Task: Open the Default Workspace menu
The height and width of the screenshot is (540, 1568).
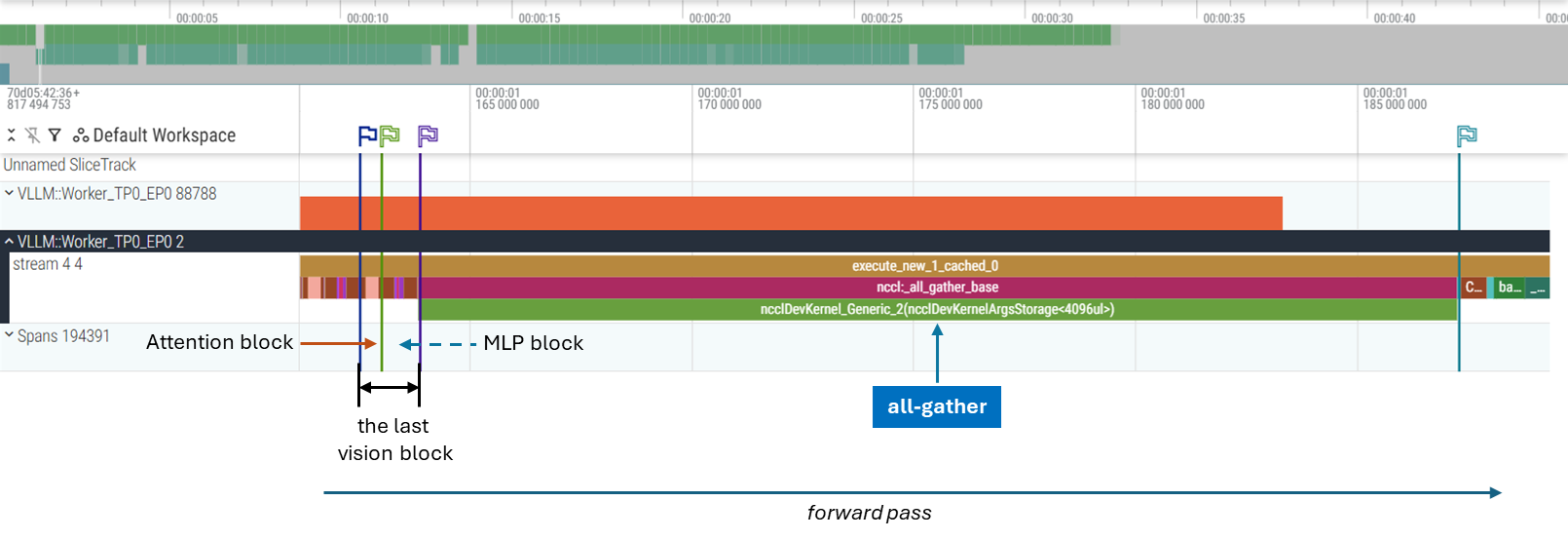Action: point(164,135)
